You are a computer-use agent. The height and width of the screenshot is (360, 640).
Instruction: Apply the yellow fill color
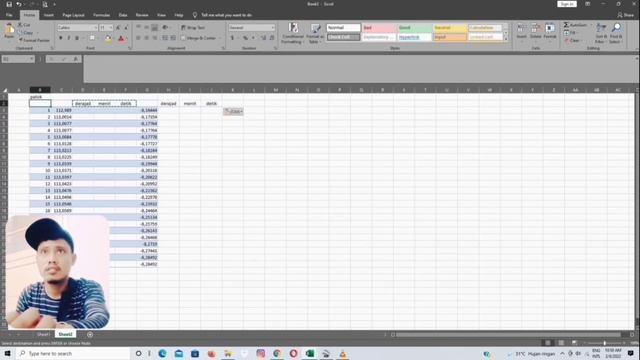pos(108,38)
